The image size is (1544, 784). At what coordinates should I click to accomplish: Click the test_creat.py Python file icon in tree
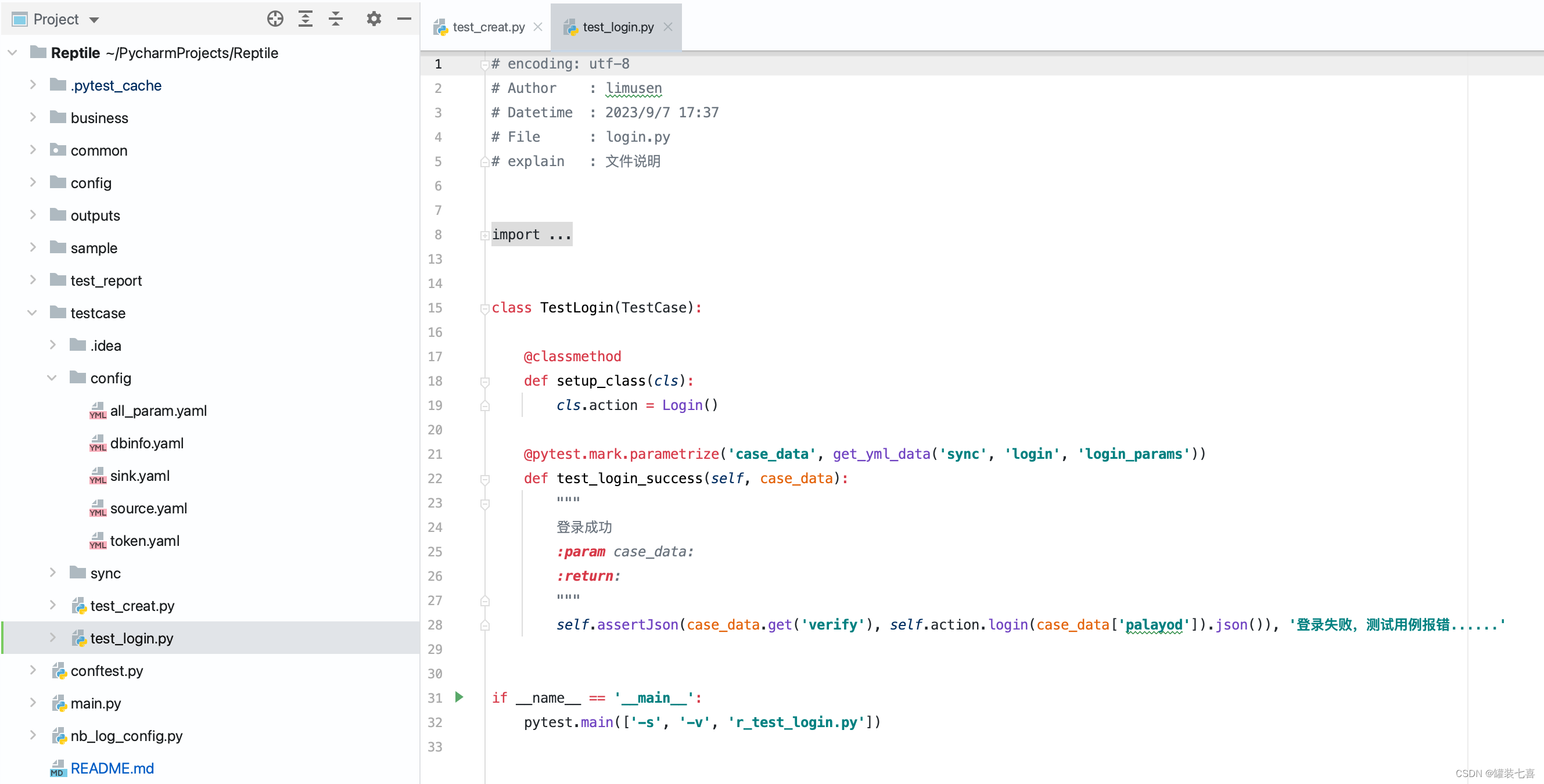[x=79, y=606]
